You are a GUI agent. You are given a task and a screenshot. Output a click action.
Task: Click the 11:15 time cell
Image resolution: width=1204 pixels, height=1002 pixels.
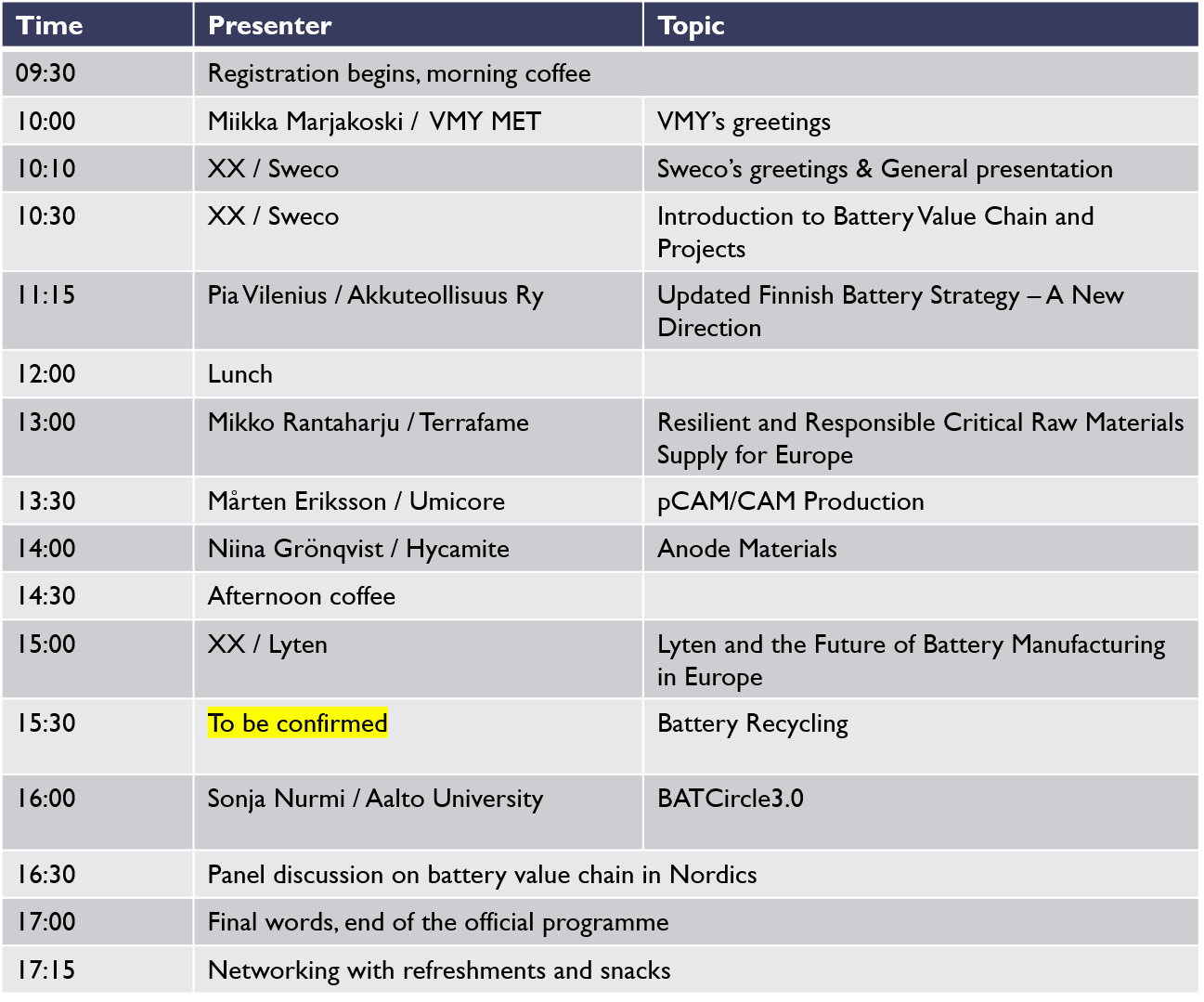click(97, 311)
